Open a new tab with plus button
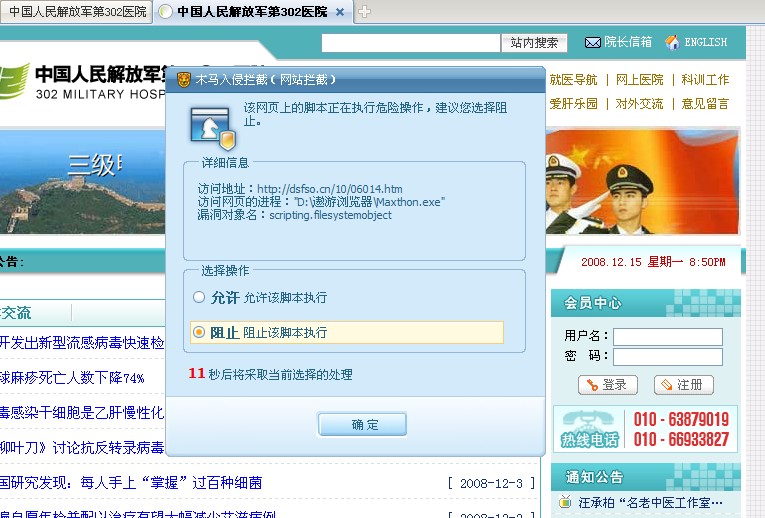765x518 pixels. (364, 12)
